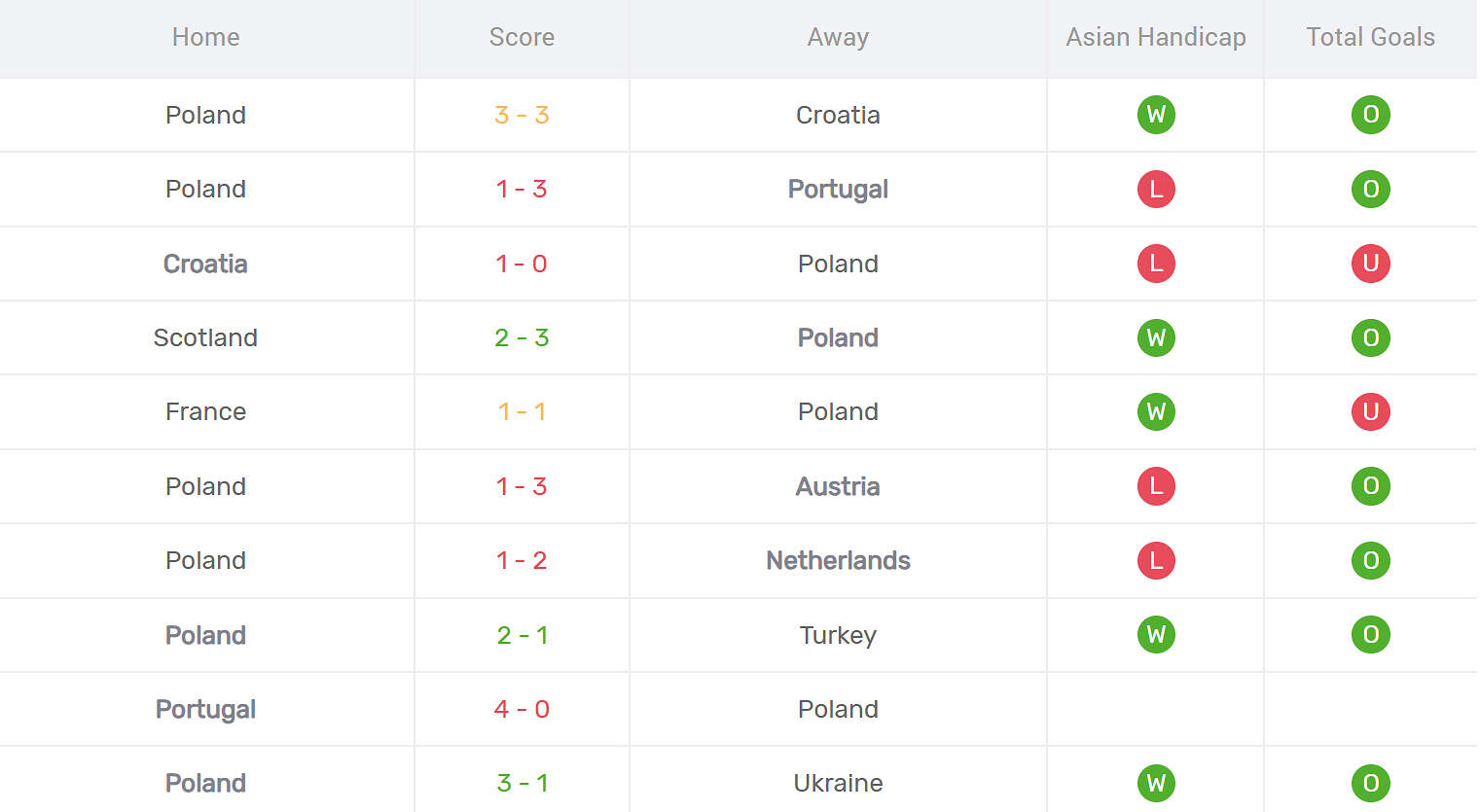Click the red L badge in Poland-Portugal row
This screenshot has width=1480, height=812.
tap(1156, 189)
